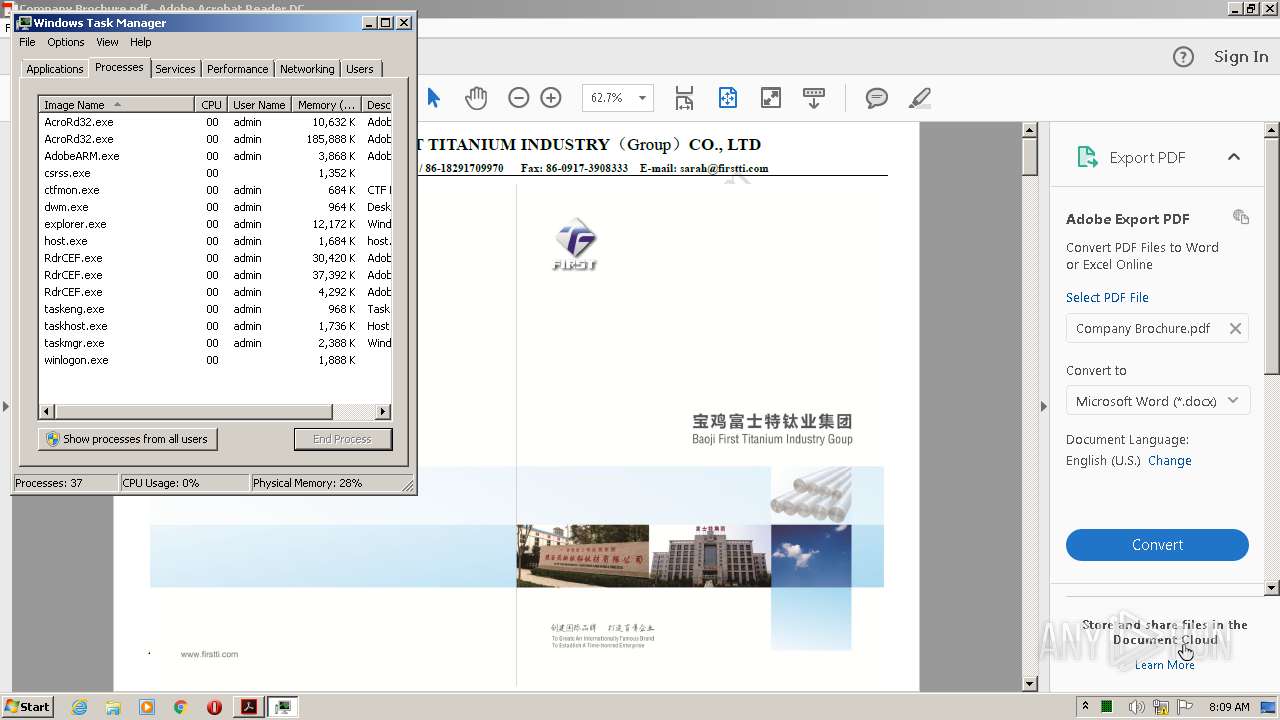Launch Google Chrome from taskbar
Screen dimensions: 1280x720
pyautogui.click(x=180, y=707)
